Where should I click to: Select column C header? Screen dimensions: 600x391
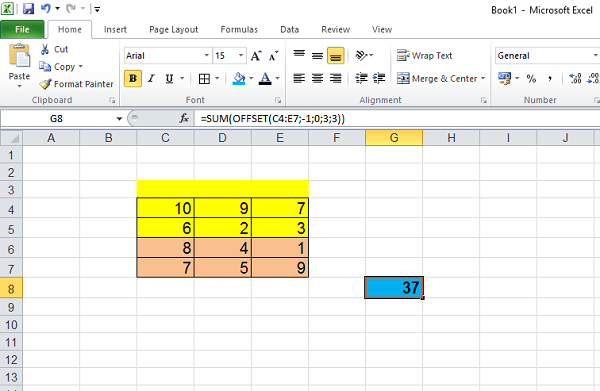(x=165, y=138)
